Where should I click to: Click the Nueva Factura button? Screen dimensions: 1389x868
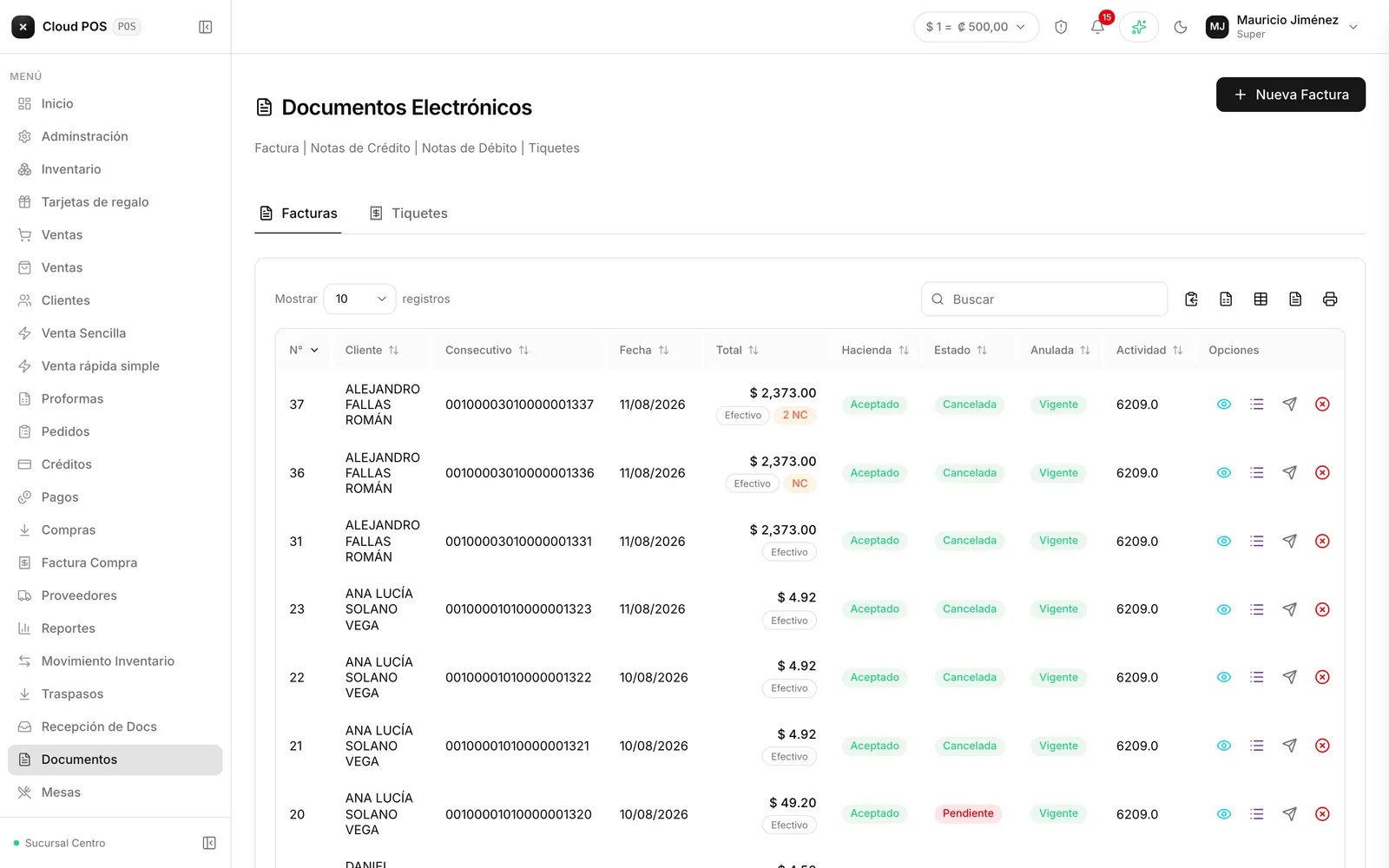click(1291, 95)
